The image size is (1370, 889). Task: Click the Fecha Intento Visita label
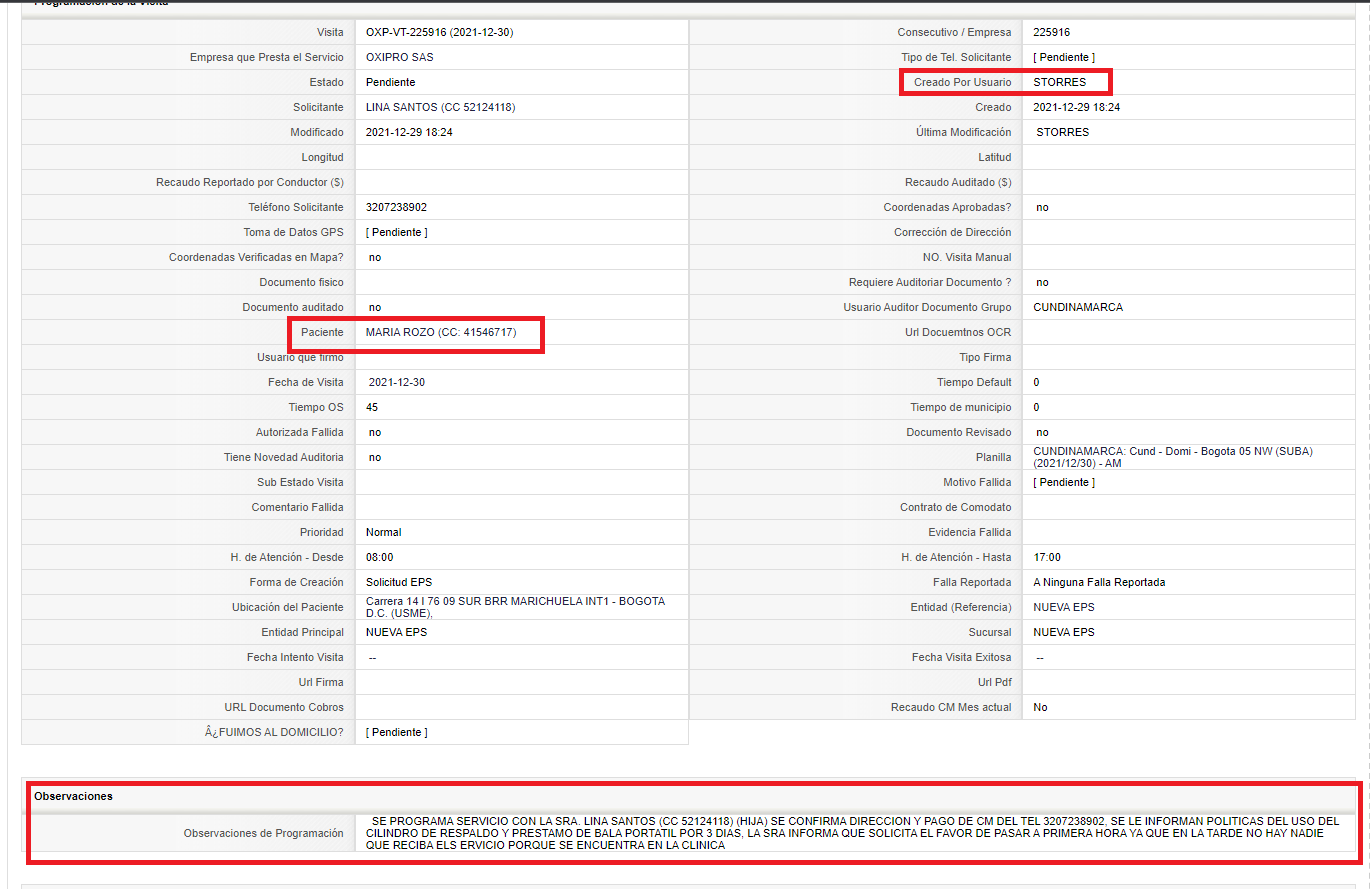(295, 657)
